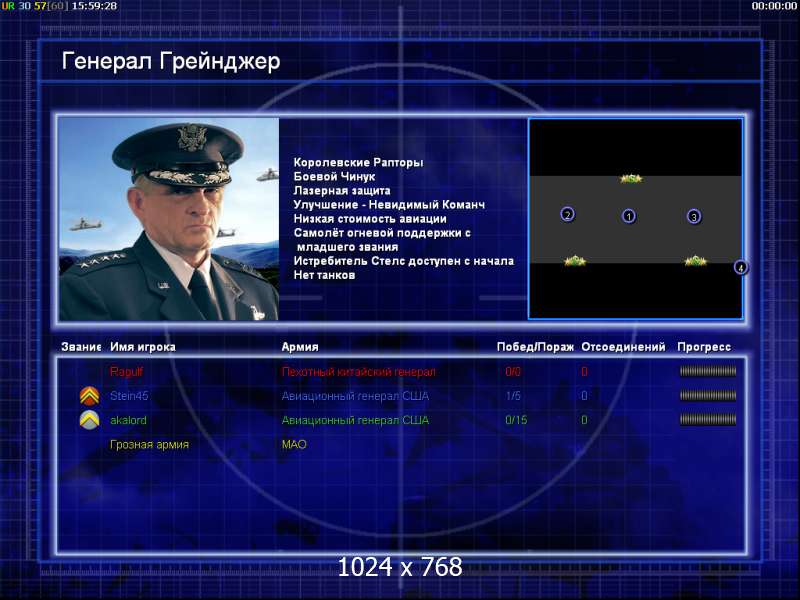
Task: Click Stein45's loading progress bar
Action: click(x=708, y=395)
